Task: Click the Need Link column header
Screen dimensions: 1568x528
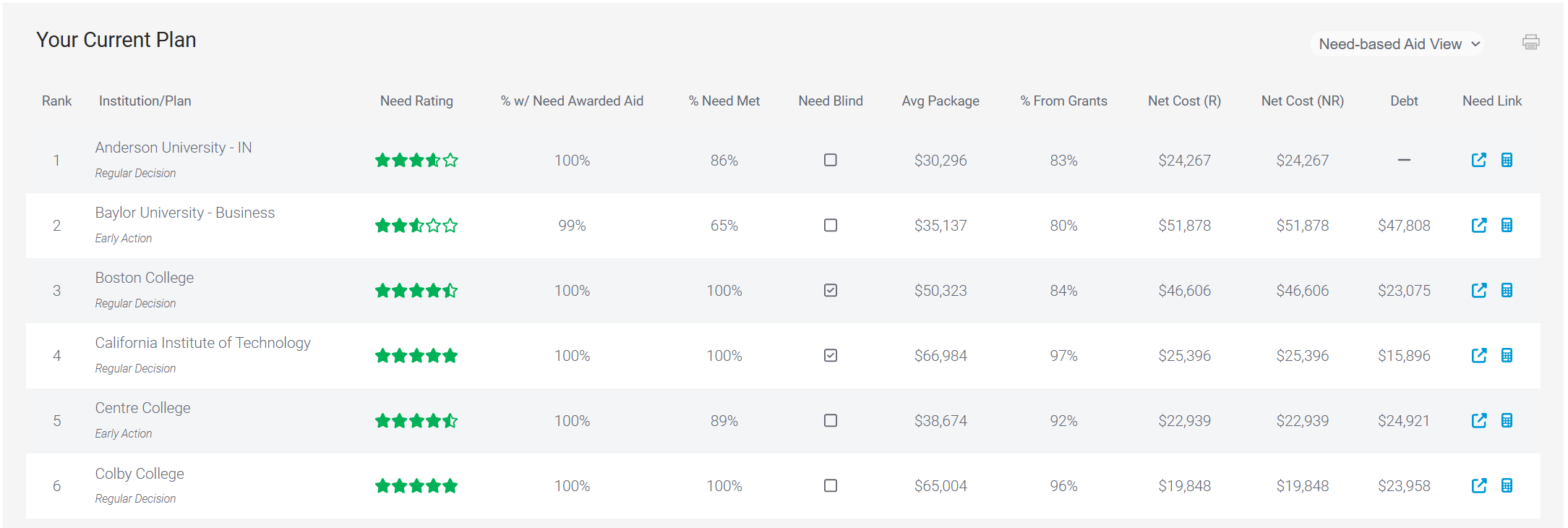Action: tap(1492, 101)
